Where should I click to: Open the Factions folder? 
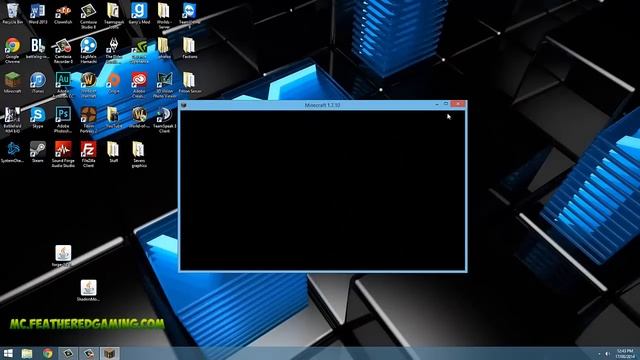point(189,48)
